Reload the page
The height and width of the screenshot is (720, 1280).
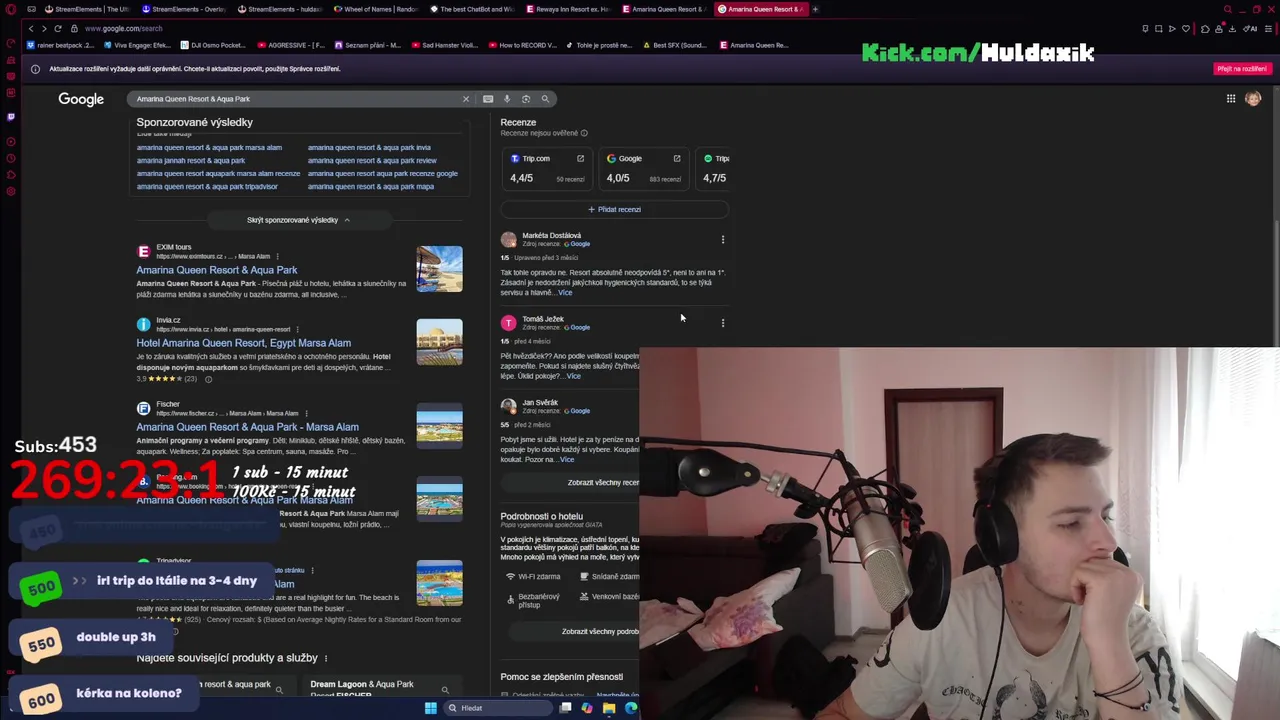58,28
